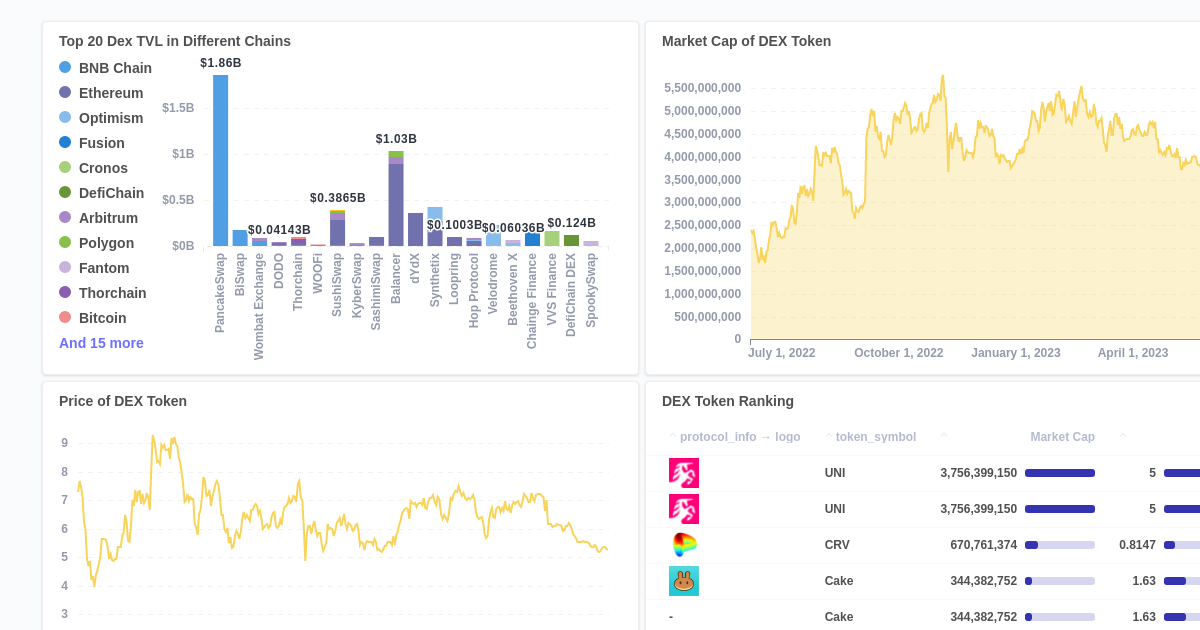The height and width of the screenshot is (630, 1200).
Task: Click the PancakeSwap bunny logo
Action: point(684,580)
